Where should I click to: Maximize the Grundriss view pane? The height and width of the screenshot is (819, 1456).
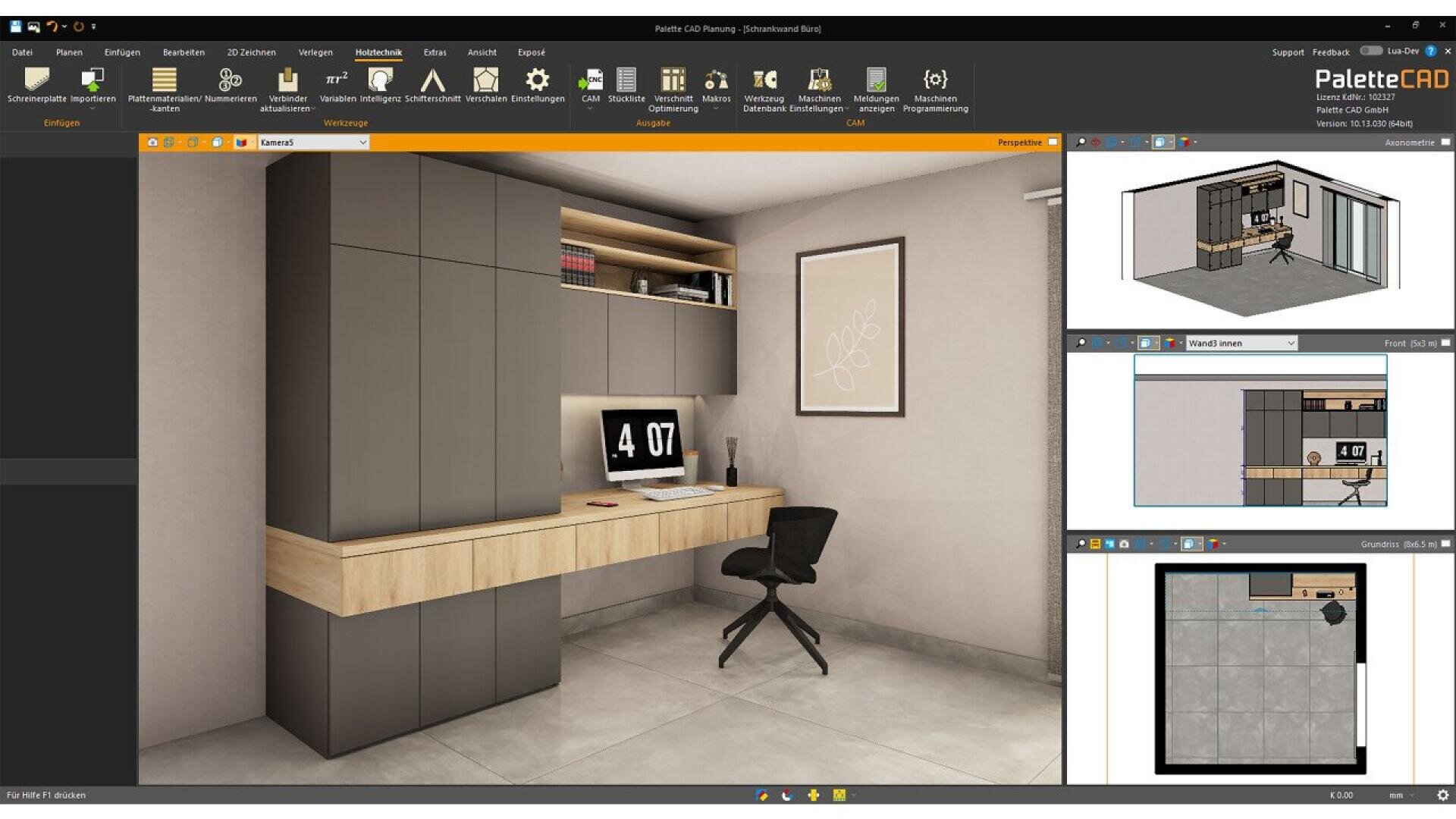pyautogui.click(x=1445, y=544)
